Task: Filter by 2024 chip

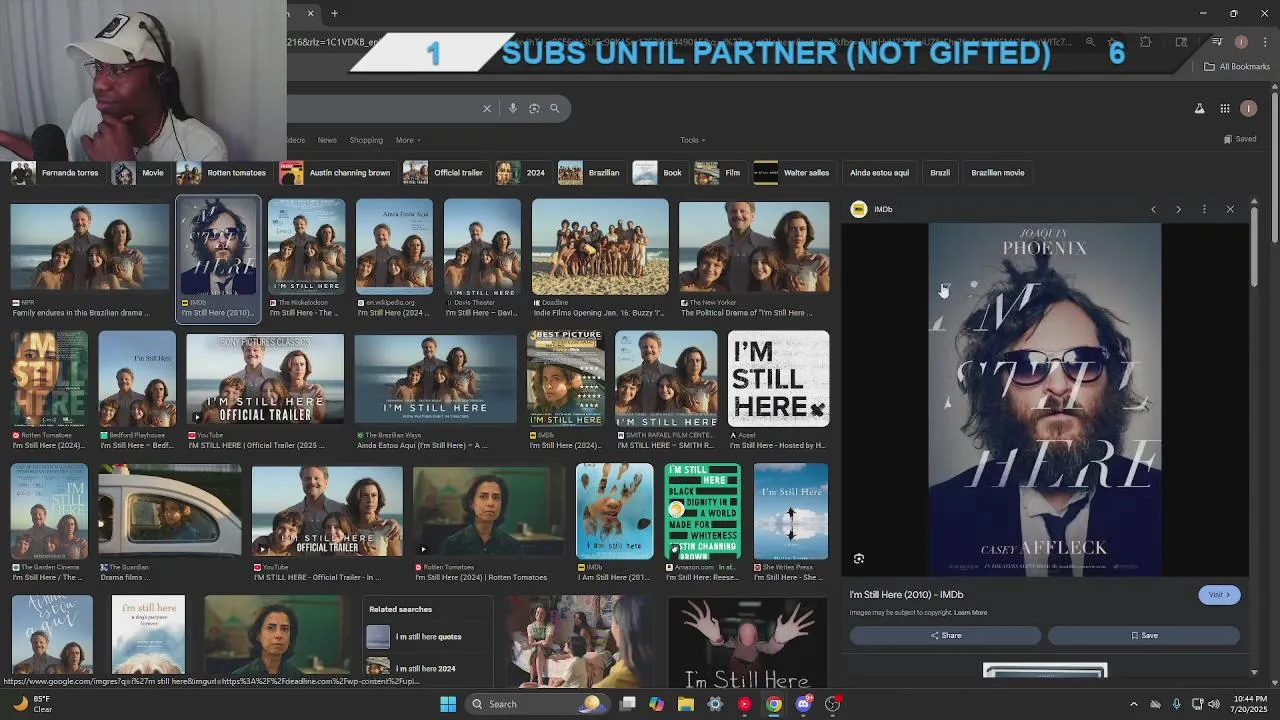Action: tap(522, 173)
